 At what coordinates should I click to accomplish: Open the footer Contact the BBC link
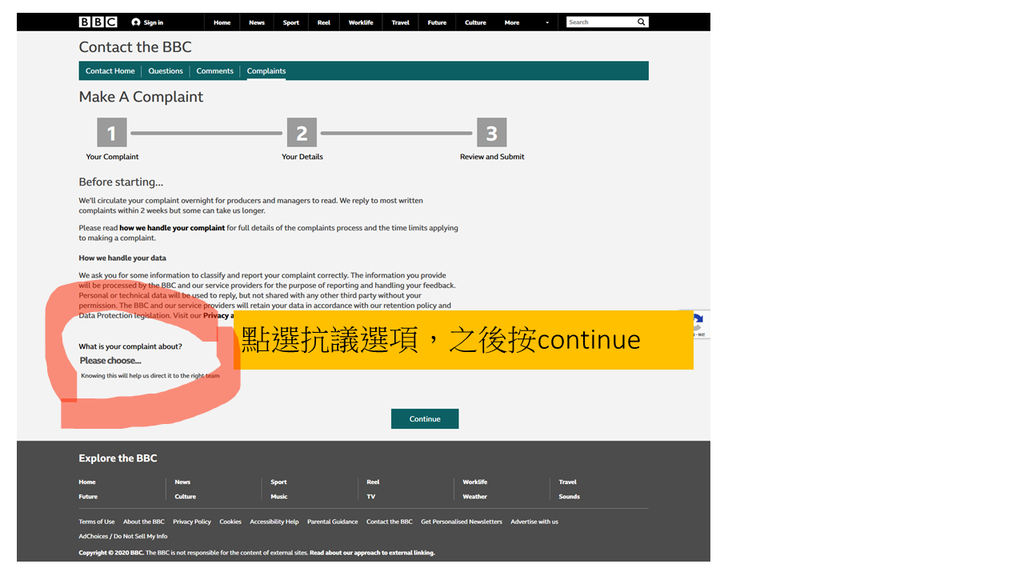pyautogui.click(x=389, y=522)
